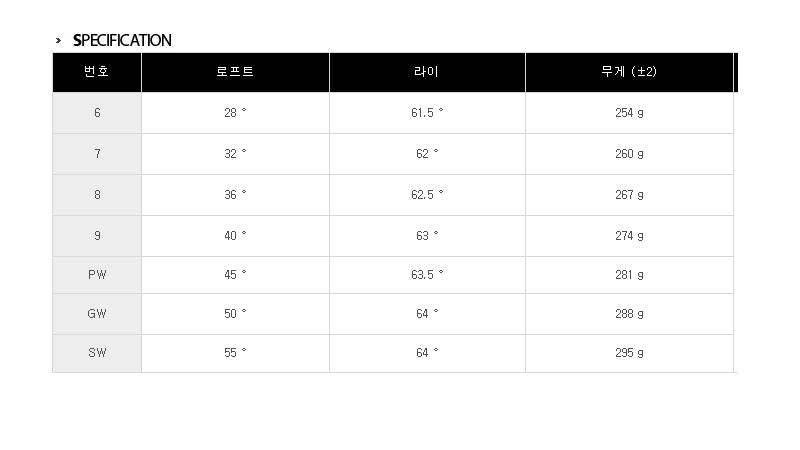Image resolution: width=800 pixels, height=450 pixels.
Task: Click the GW row label cell
Action: click(x=97, y=313)
